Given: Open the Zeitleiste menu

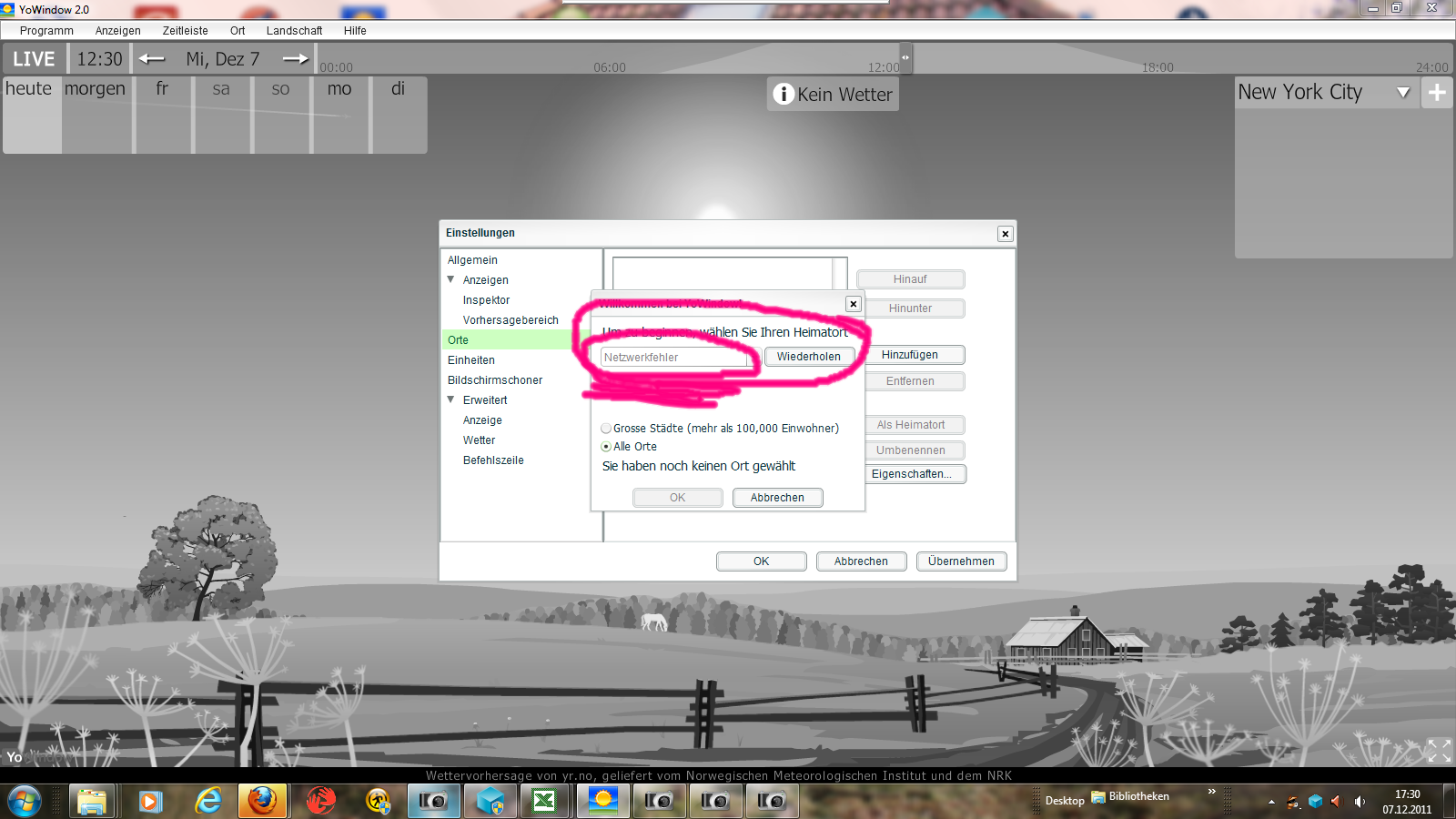Looking at the screenshot, I should [186, 31].
